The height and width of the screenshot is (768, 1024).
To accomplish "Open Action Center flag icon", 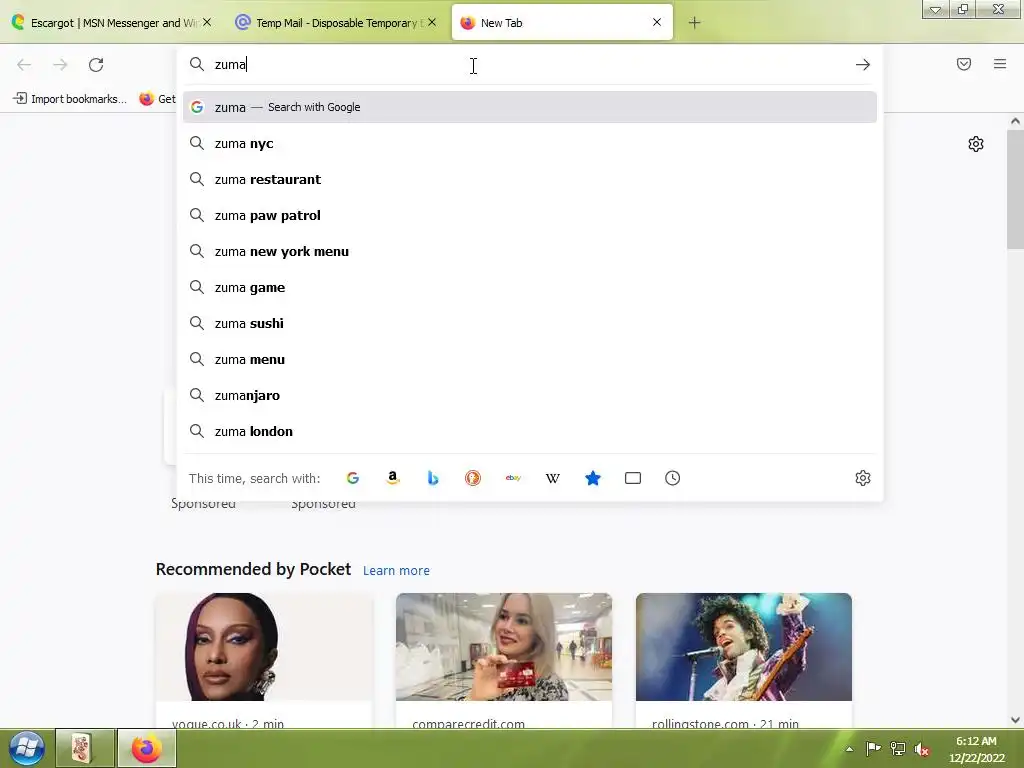I will pos(873,749).
